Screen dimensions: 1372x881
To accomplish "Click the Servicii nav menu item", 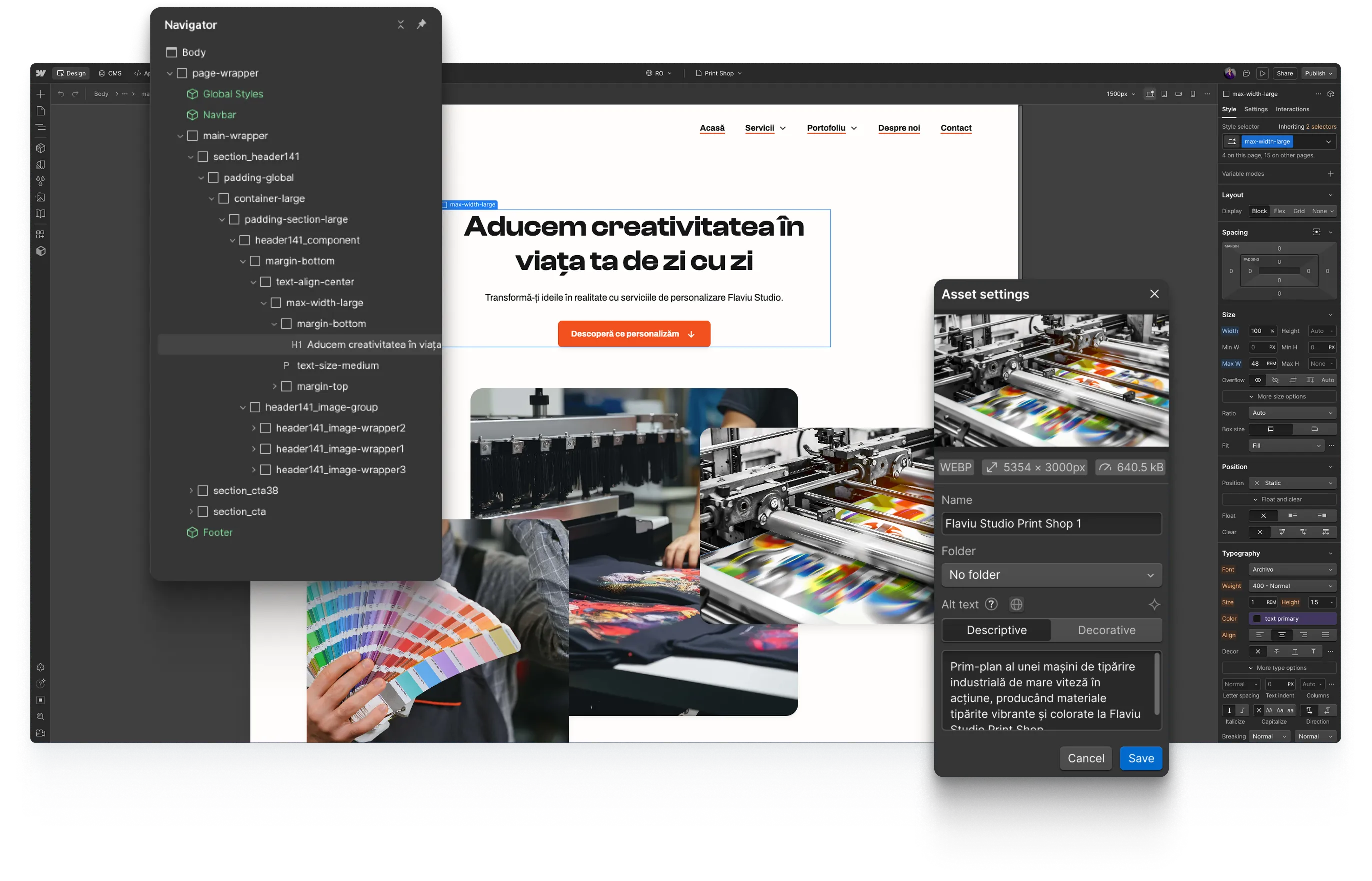I will pyautogui.click(x=765, y=128).
